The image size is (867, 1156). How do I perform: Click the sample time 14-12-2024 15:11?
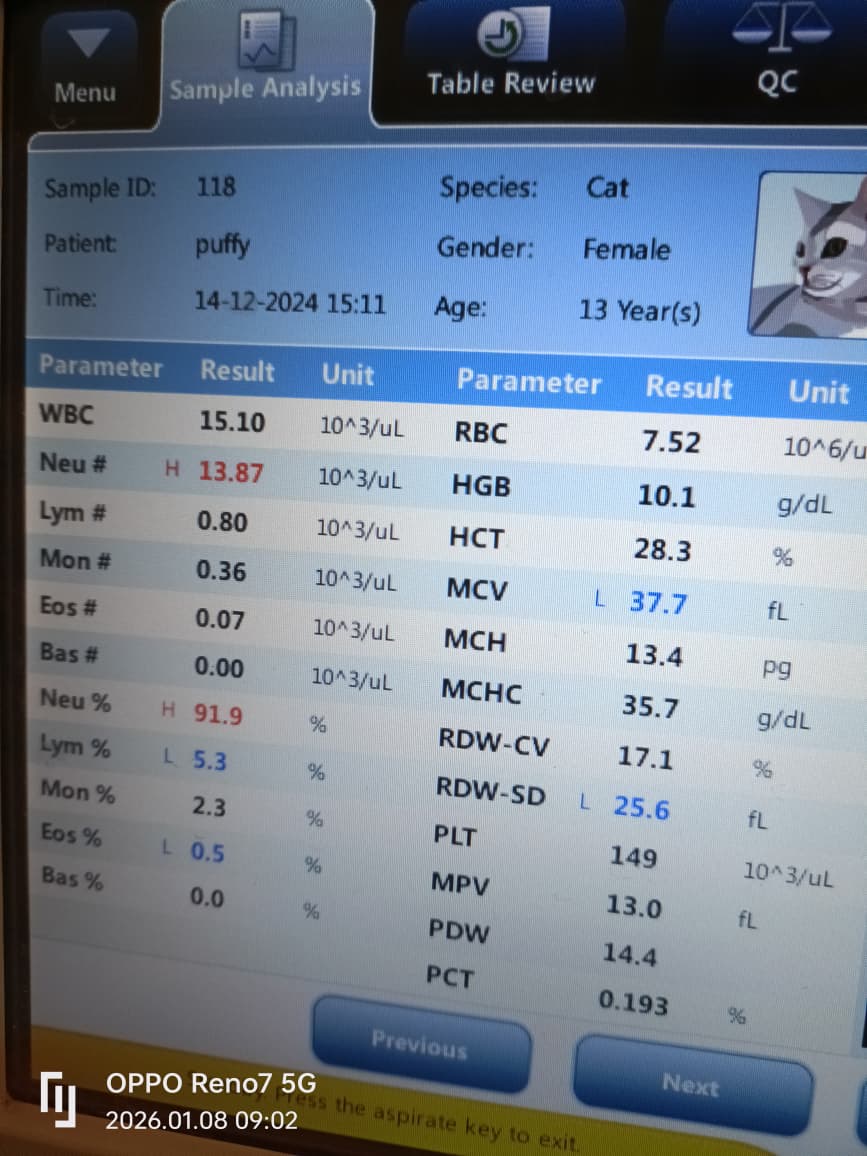pyautogui.click(x=289, y=302)
